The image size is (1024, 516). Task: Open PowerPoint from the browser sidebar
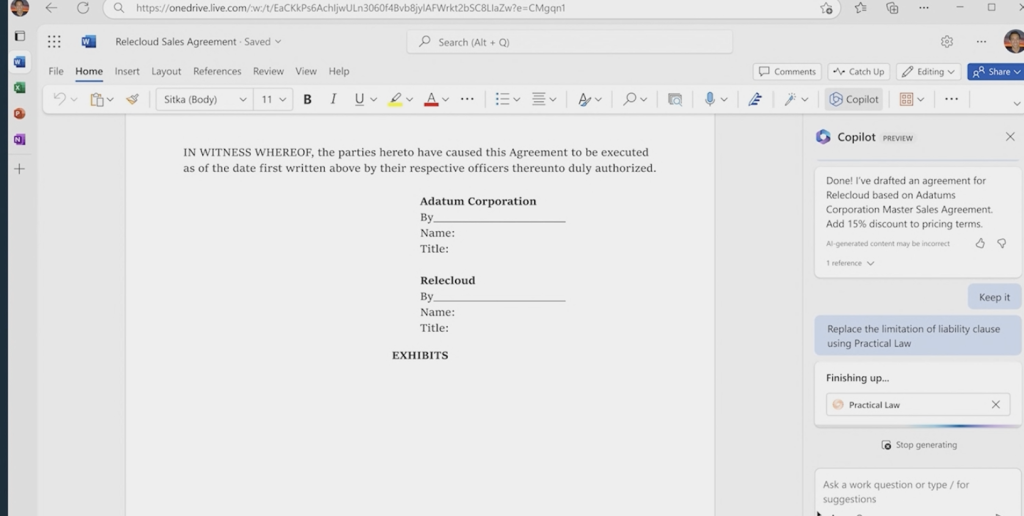[x=20, y=114]
